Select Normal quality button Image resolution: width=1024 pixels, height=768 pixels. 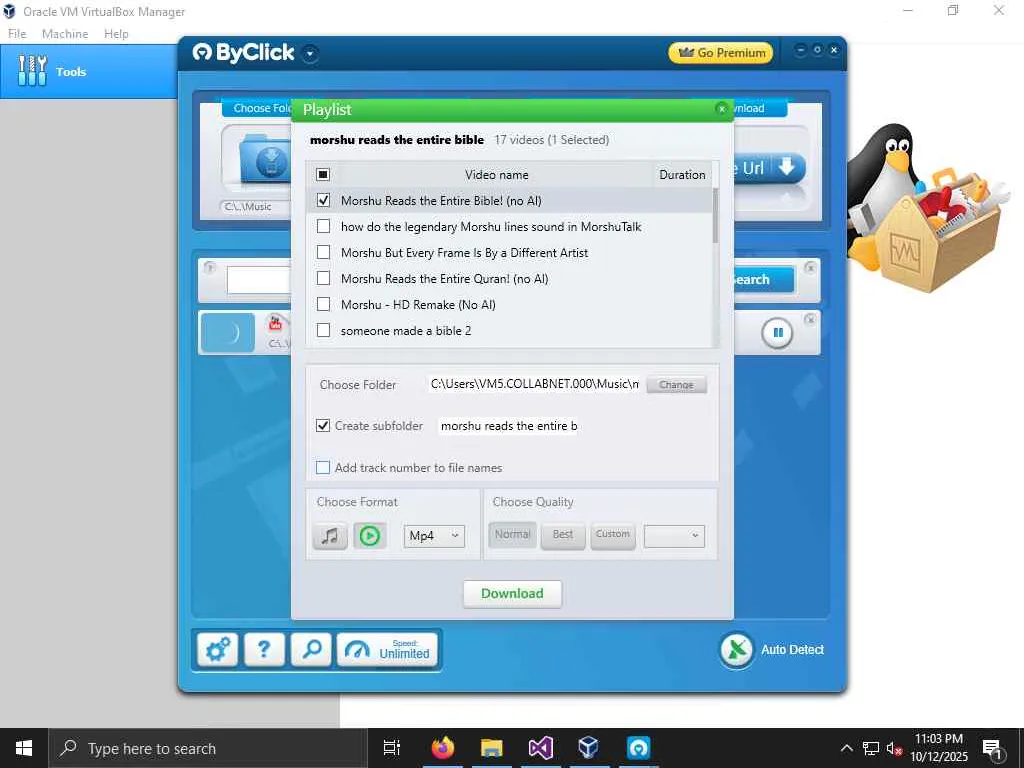[x=513, y=535]
